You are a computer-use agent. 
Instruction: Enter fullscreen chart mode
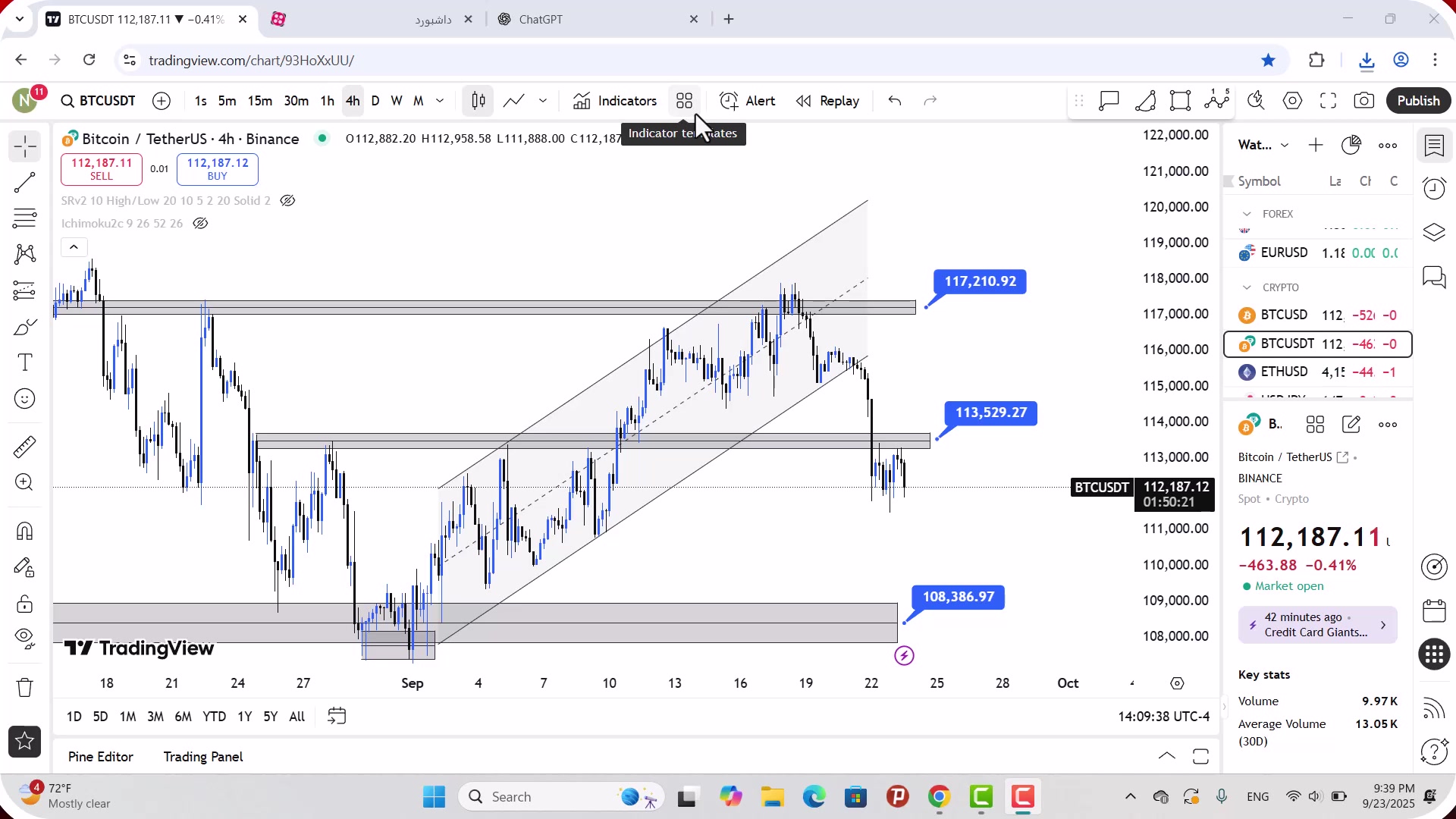pos(1328,101)
